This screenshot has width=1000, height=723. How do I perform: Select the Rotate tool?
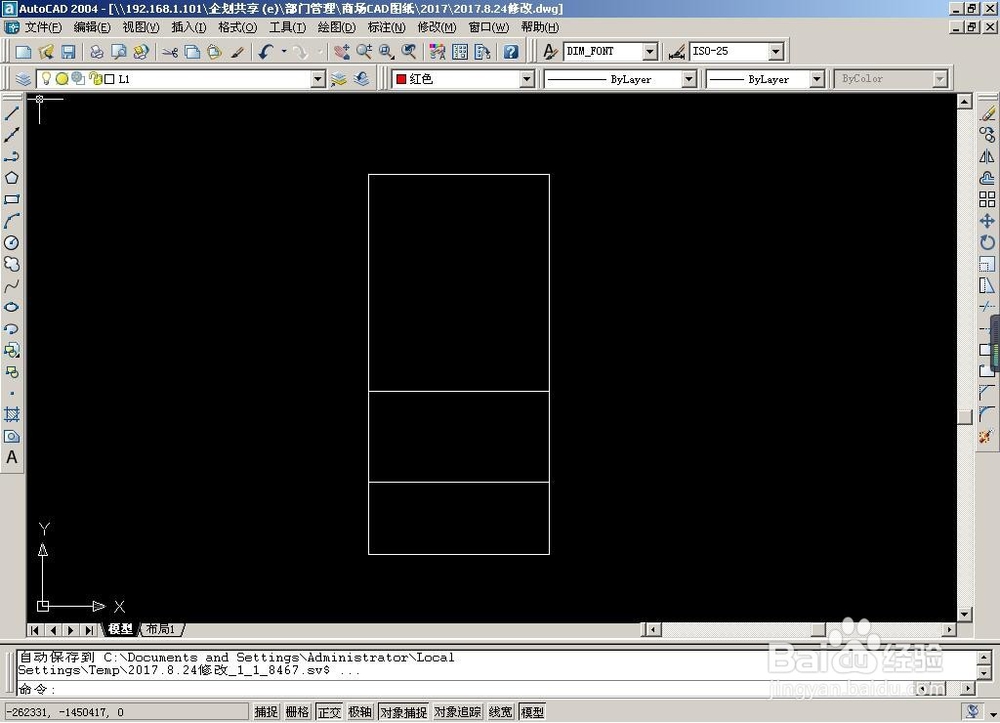(987, 243)
